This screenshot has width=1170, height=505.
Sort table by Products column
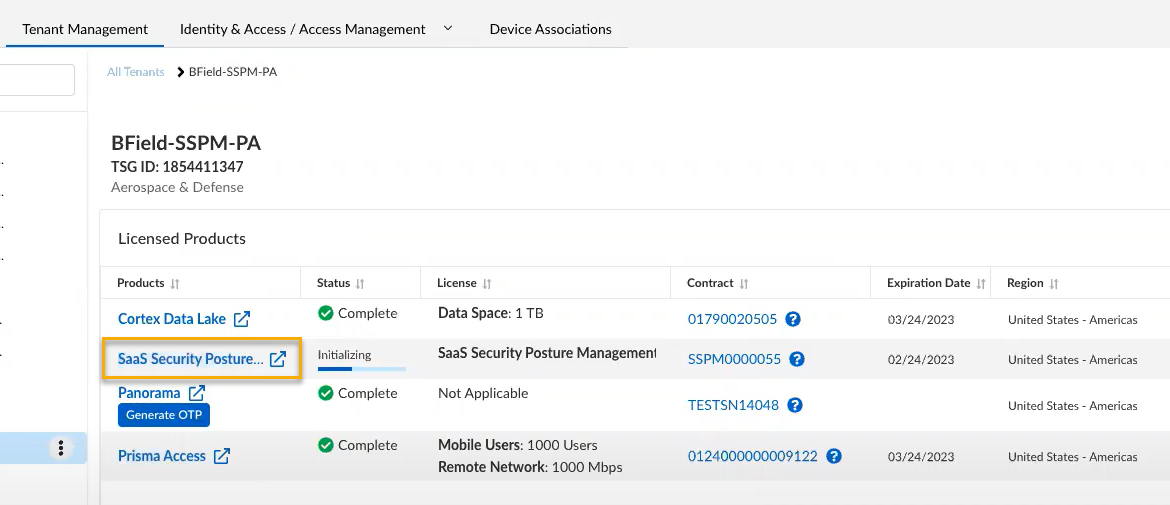pyautogui.click(x=175, y=284)
